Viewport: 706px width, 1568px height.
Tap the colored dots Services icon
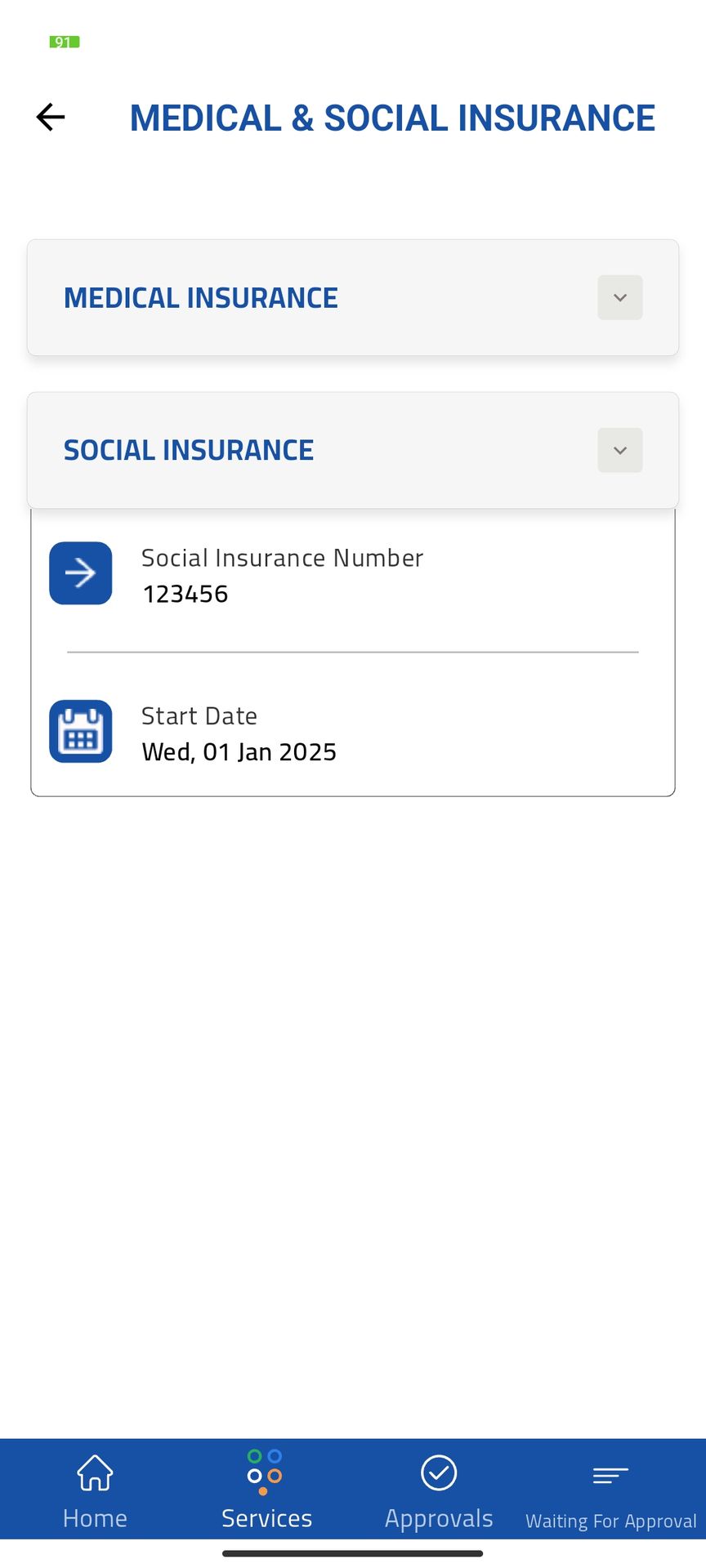[x=265, y=1472]
